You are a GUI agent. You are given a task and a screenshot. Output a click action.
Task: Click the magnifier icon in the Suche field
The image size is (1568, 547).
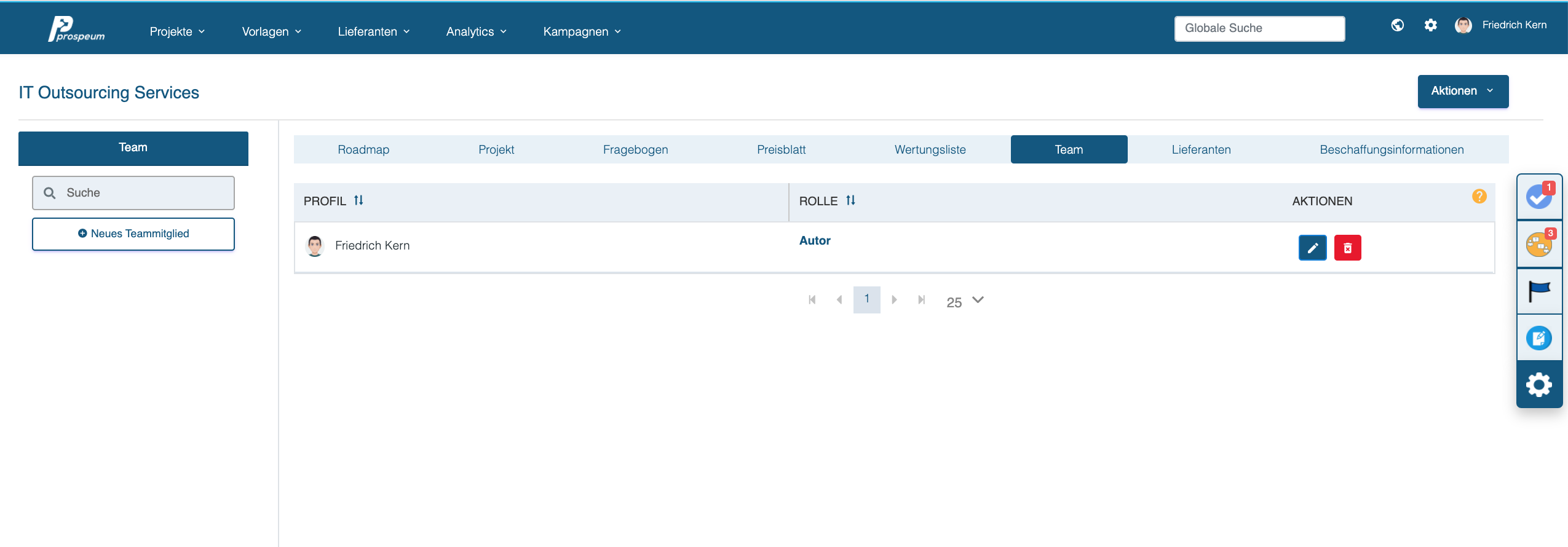tap(50, 193)
